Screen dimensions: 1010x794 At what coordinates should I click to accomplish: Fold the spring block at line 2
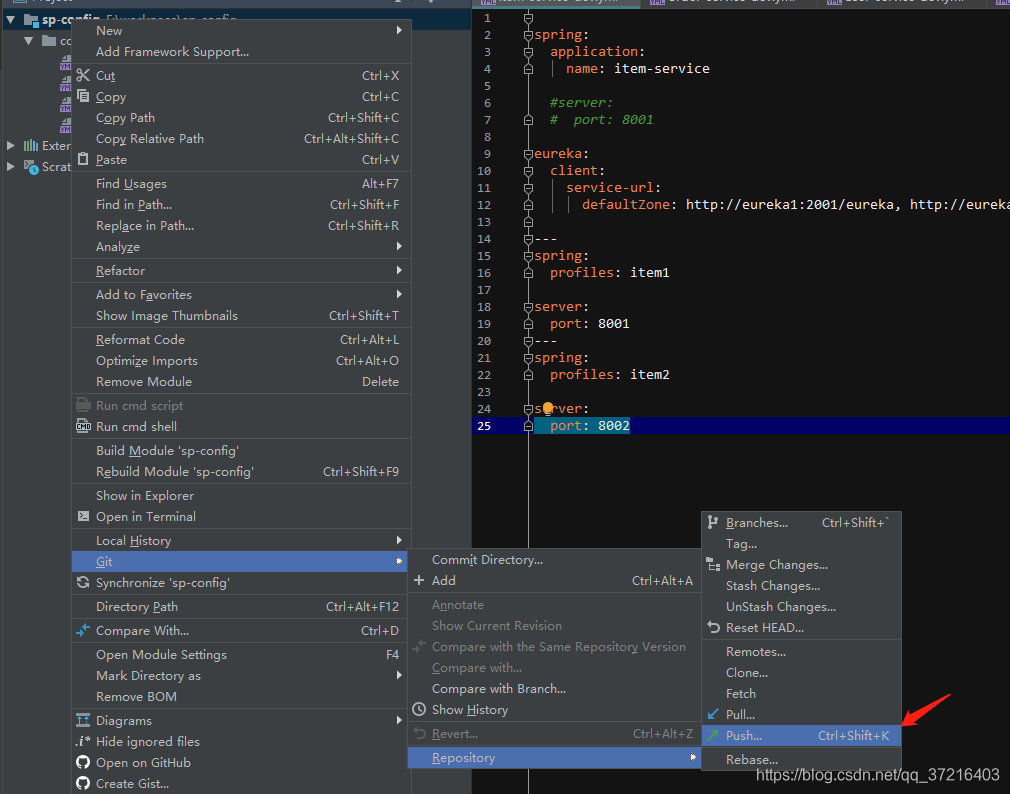tap(528, 35)
